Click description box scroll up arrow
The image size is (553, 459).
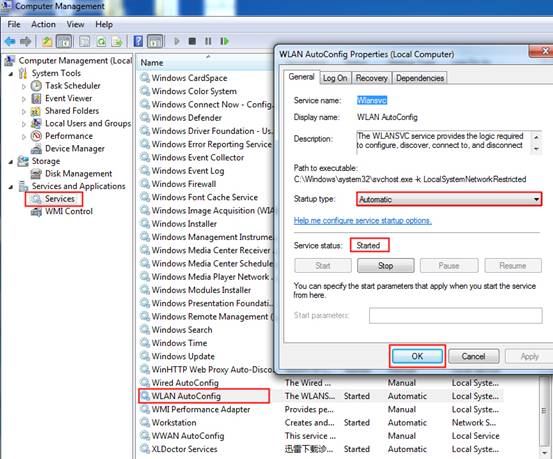(536, 137)
